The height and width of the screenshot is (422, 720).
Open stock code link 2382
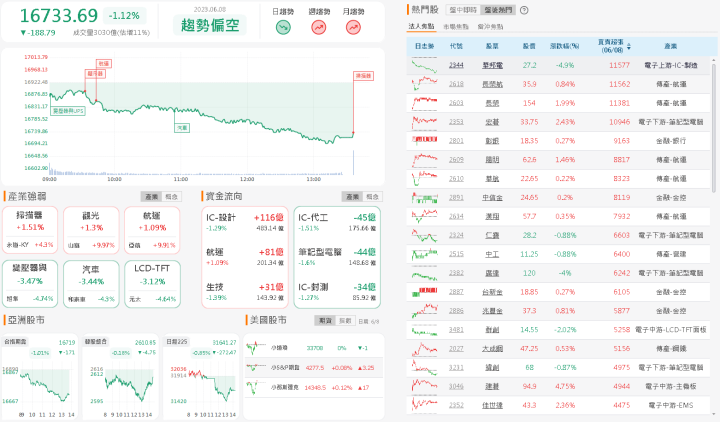[456, 273]
